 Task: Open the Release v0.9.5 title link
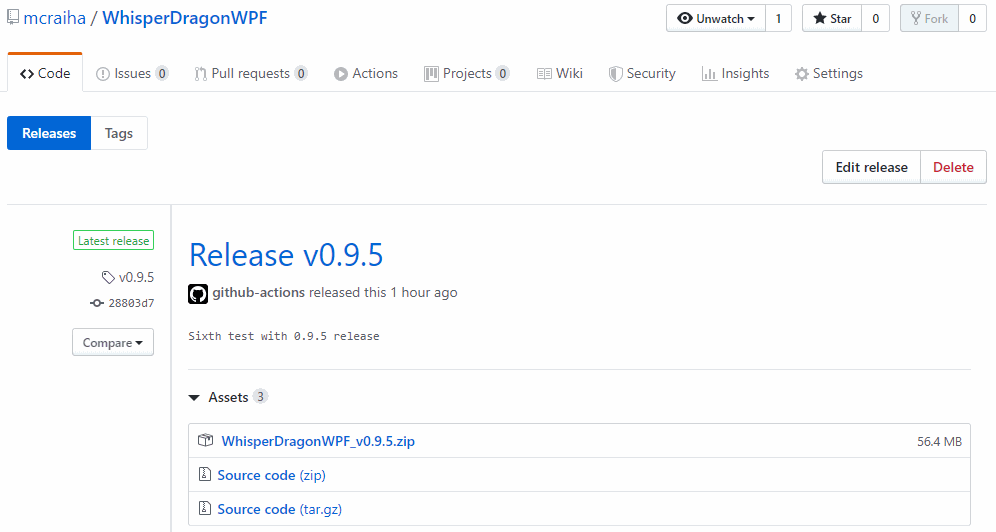[x=286, y=255]
